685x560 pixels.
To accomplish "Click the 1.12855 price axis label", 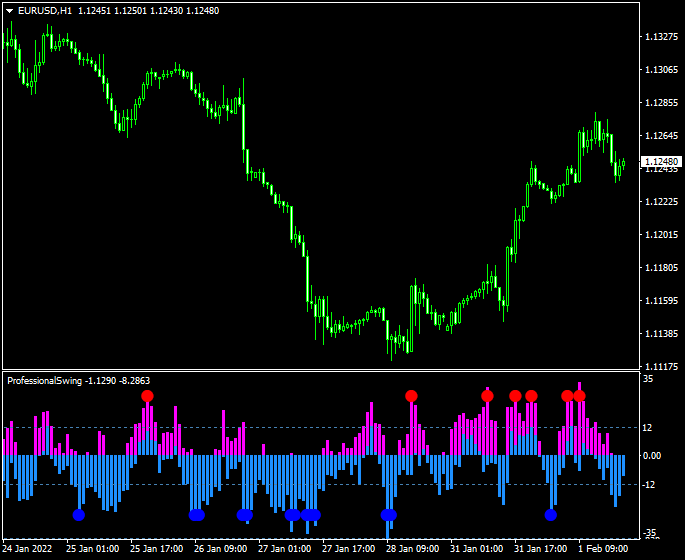I will pos(661,103).
